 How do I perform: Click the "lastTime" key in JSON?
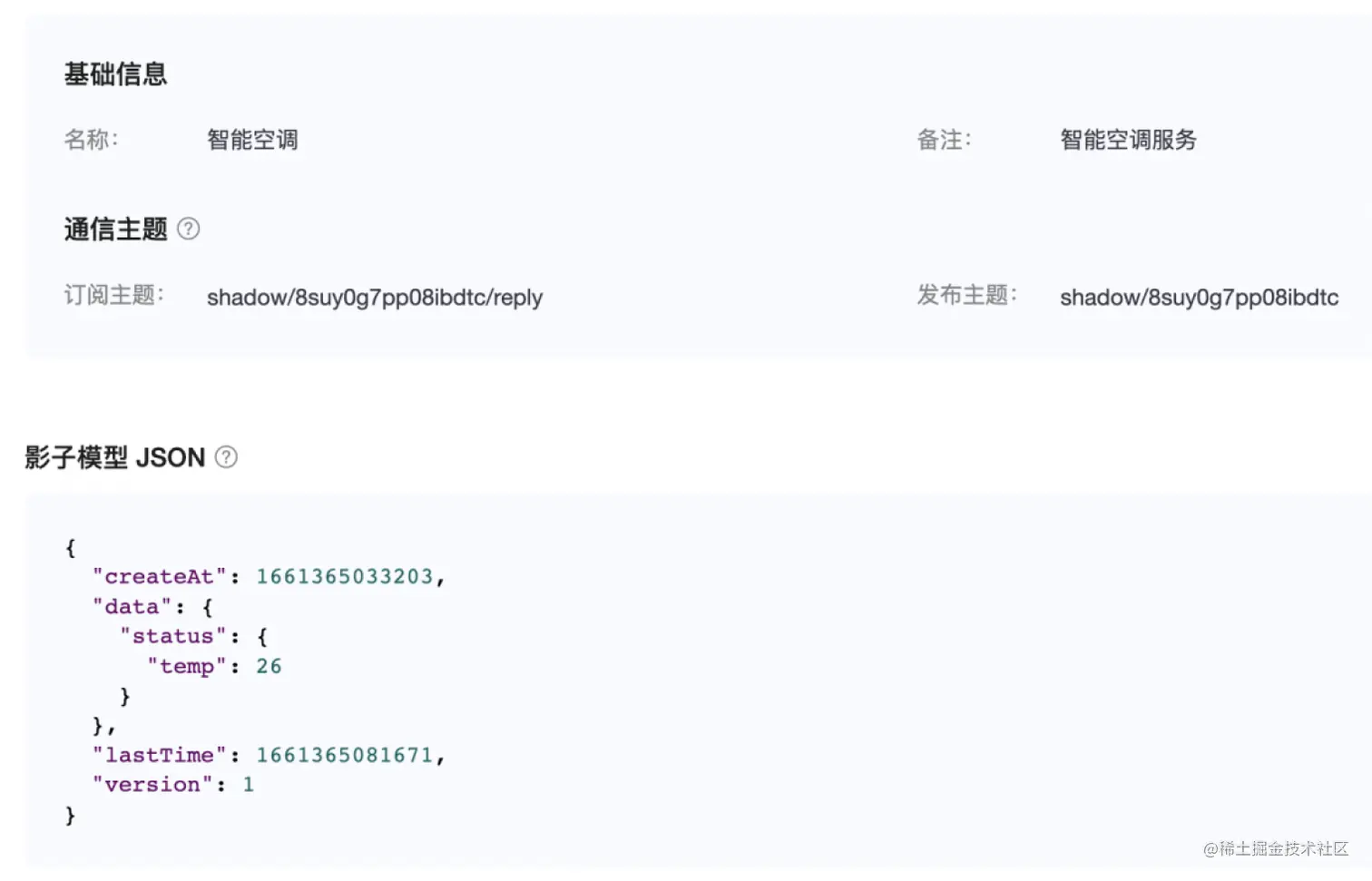tap(159, 755)
